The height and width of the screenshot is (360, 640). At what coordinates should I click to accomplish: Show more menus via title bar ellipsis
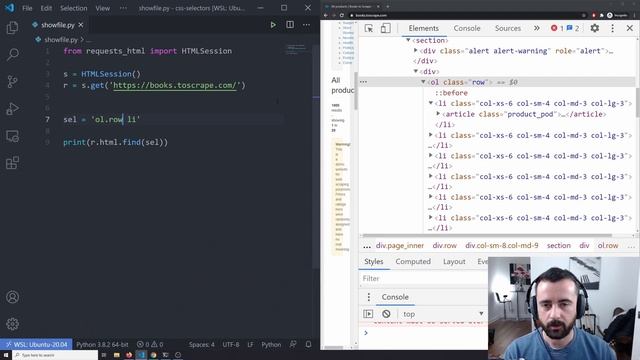[x=123, y=8]
